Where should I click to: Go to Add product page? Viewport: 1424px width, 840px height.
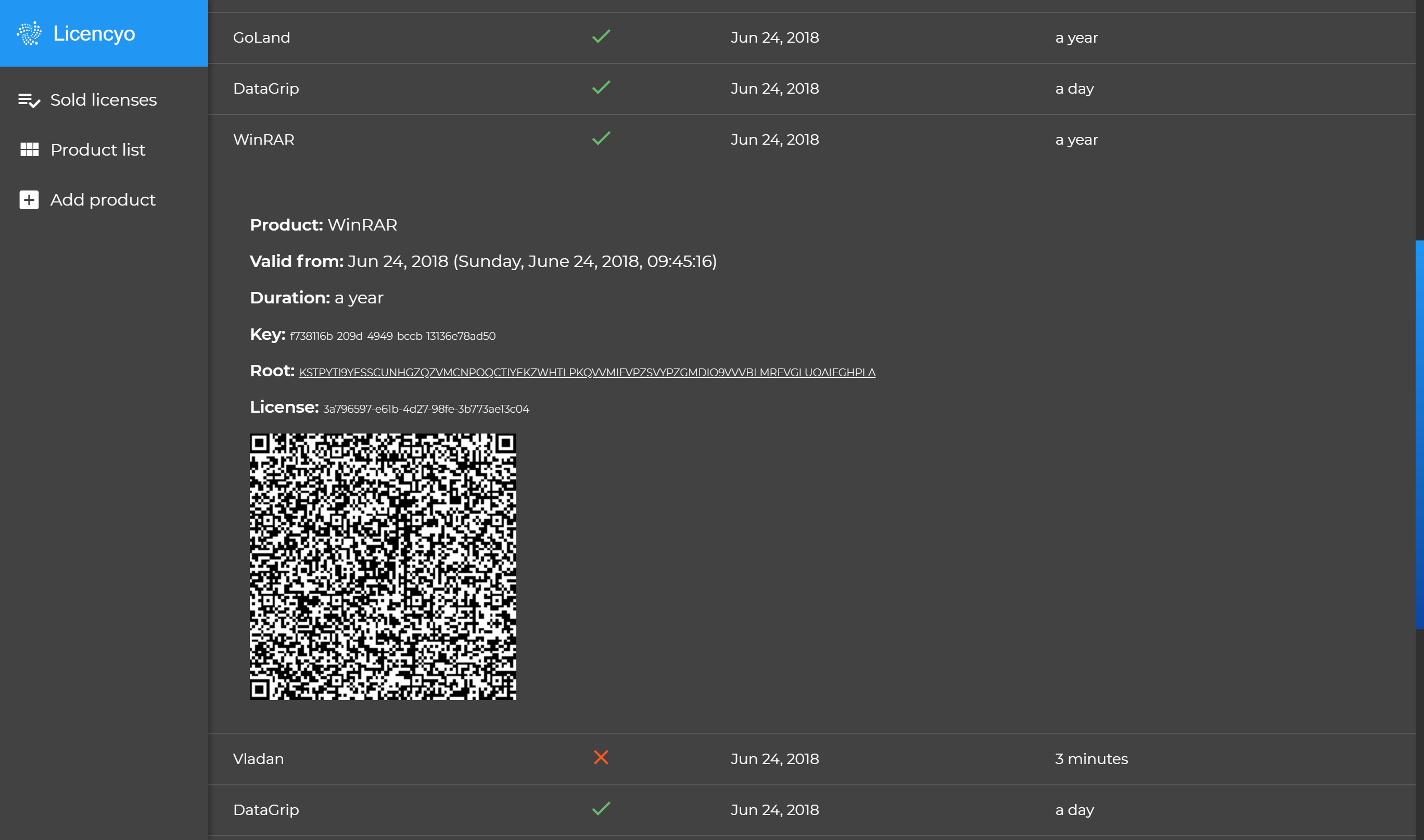pyautogui.click(x=103, y=200)
